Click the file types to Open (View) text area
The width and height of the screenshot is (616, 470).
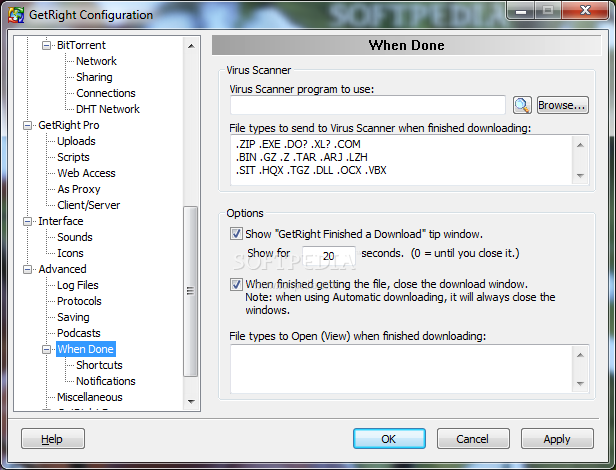pyautogui.click(x=401, y=369)
